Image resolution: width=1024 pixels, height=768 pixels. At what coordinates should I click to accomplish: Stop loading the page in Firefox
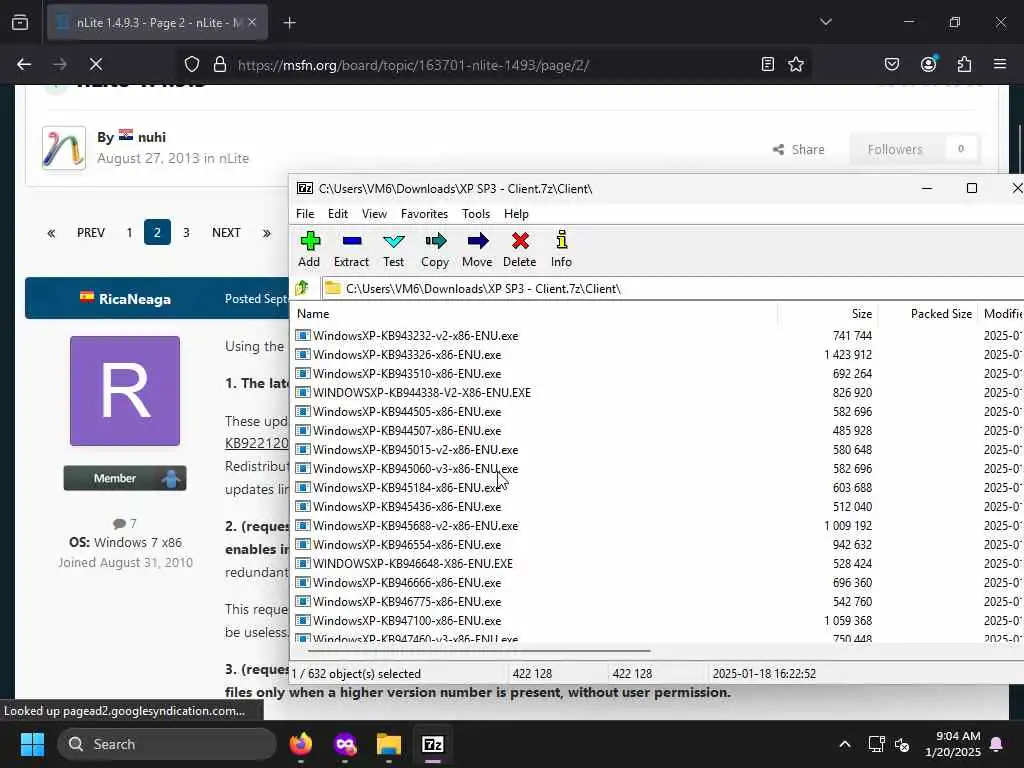95,64
